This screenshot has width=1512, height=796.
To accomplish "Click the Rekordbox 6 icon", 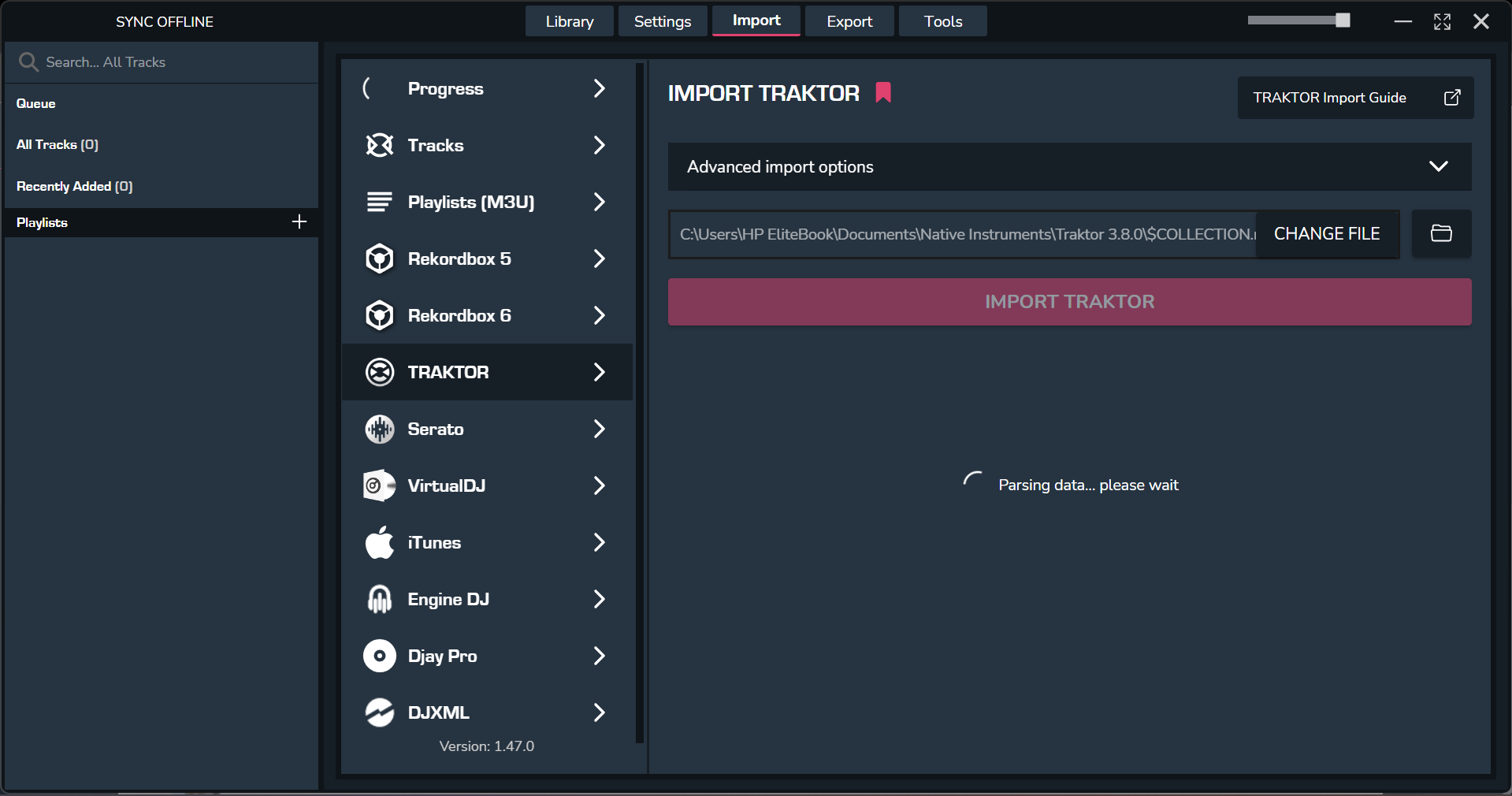I will click(x=380, y=315).
